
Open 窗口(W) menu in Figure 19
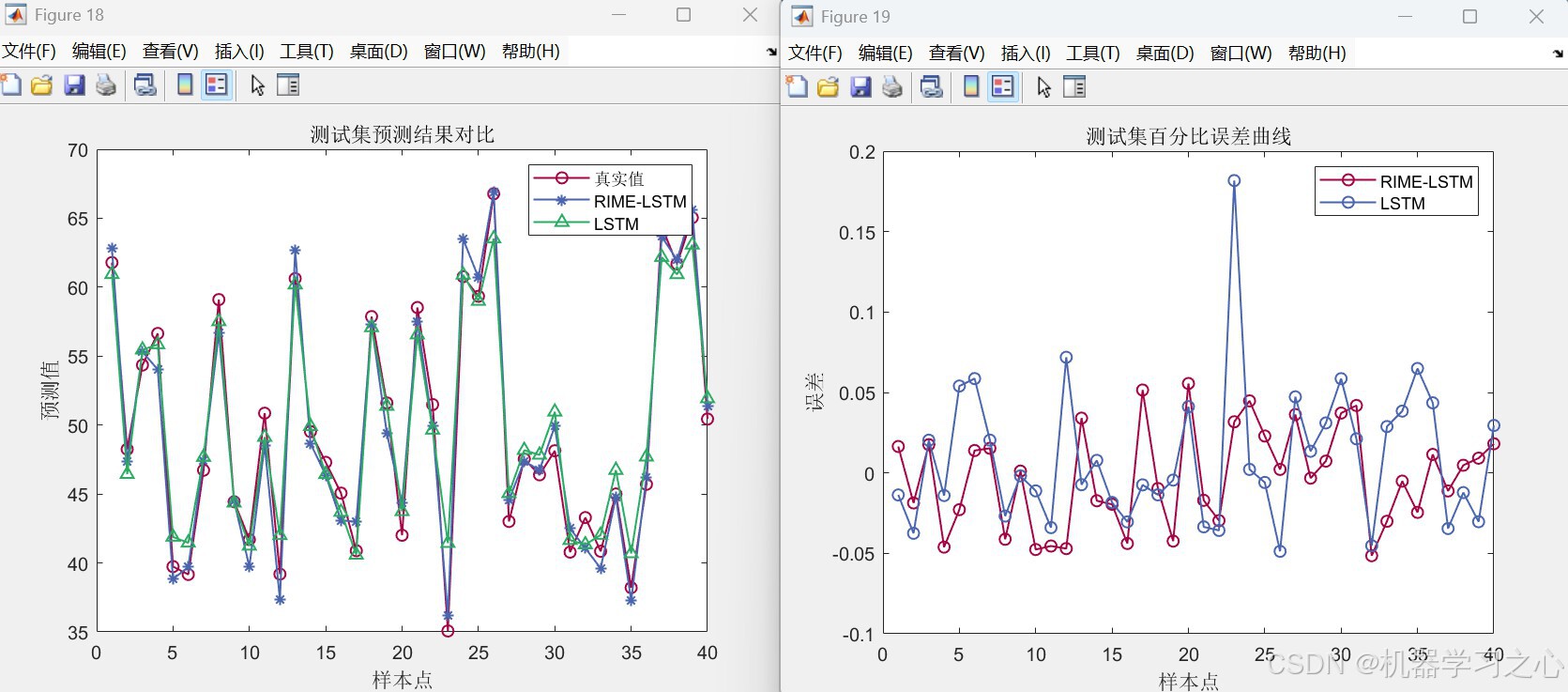1241,54
